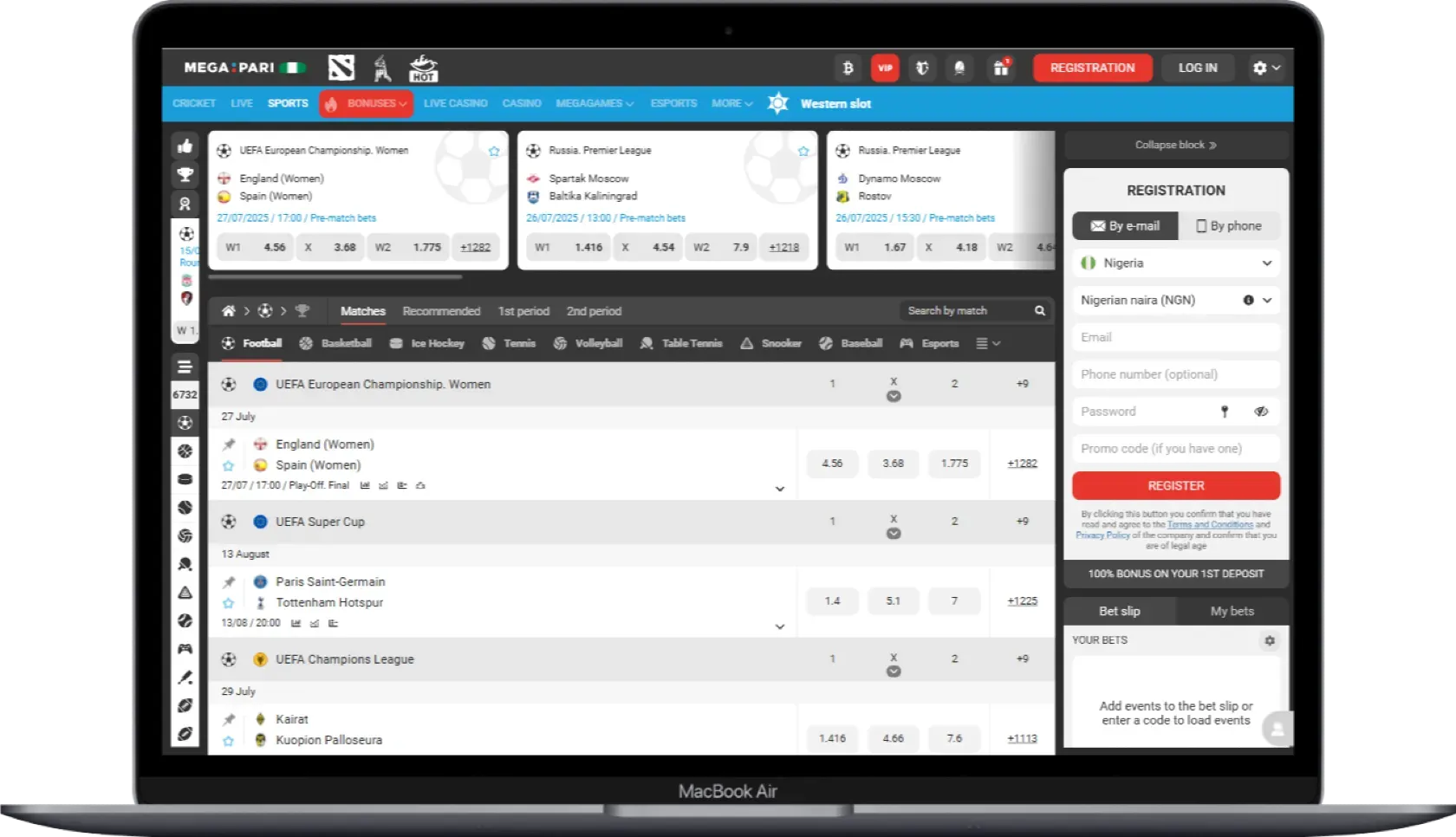Expand the MEGAGAMES menu
The width and height of the screenshot is (1456, 837).
(x=595, y=103)
